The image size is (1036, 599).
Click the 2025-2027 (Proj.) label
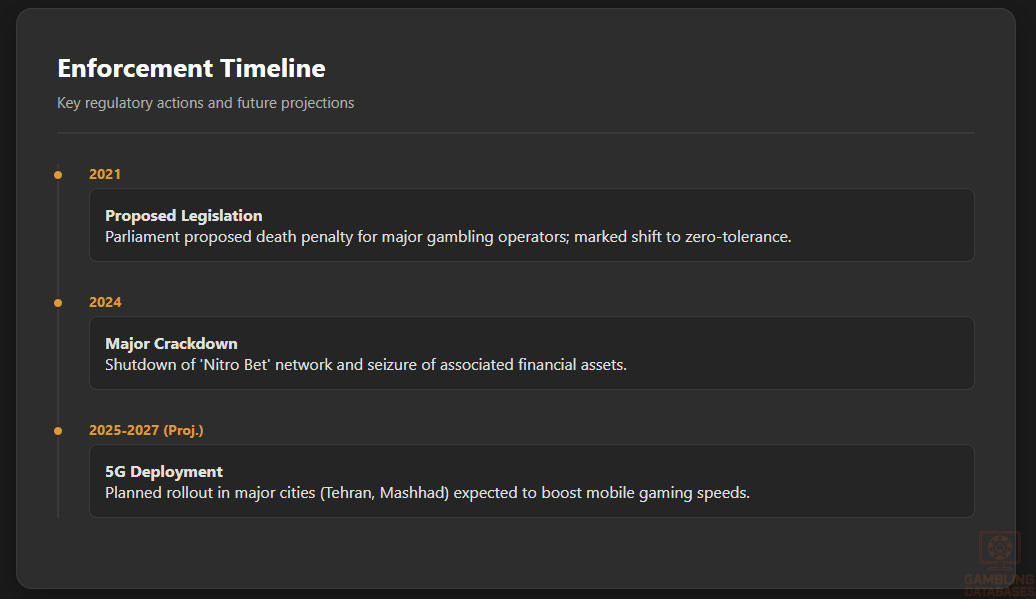tap(146, 430)
